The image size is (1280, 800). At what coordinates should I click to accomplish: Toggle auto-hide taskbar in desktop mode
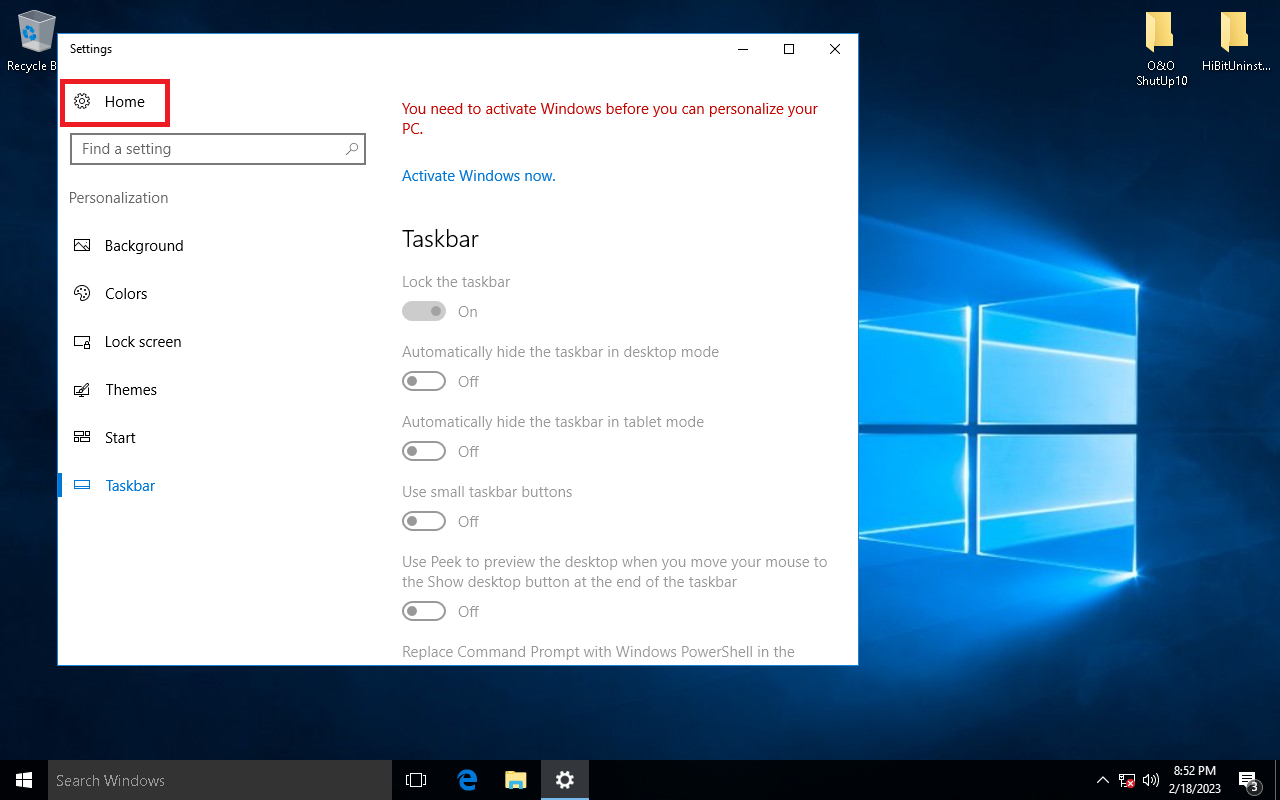pyautogui.click(x=424, y=382)
